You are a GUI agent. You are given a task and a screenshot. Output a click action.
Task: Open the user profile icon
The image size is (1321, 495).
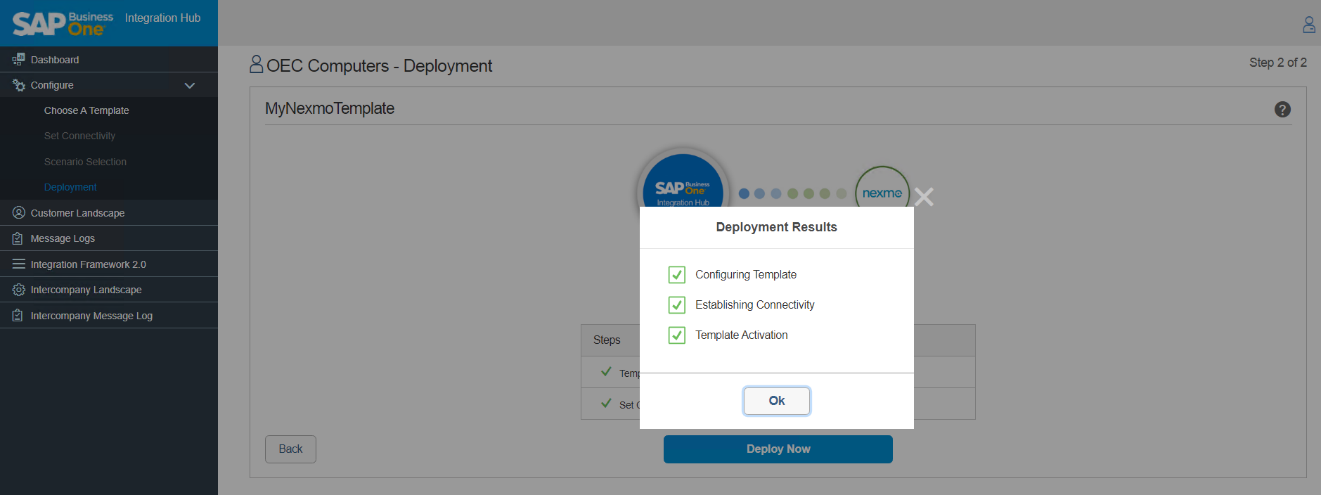click(1308, 24)
